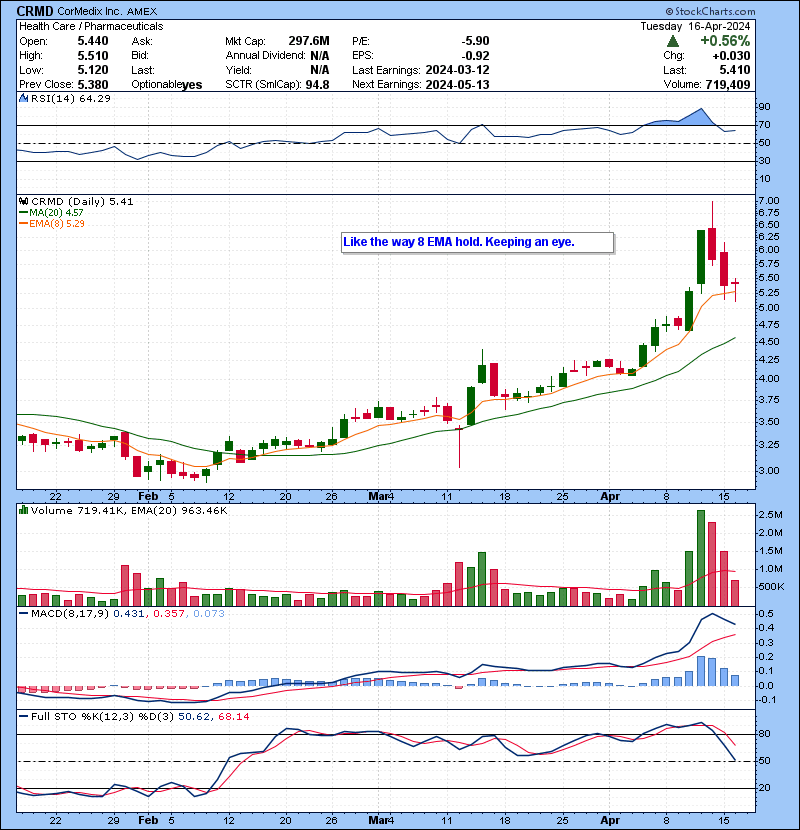
Task: Click the 'Apr' month label below price chart
Action: pyautogui.click(x=610, y=497)
